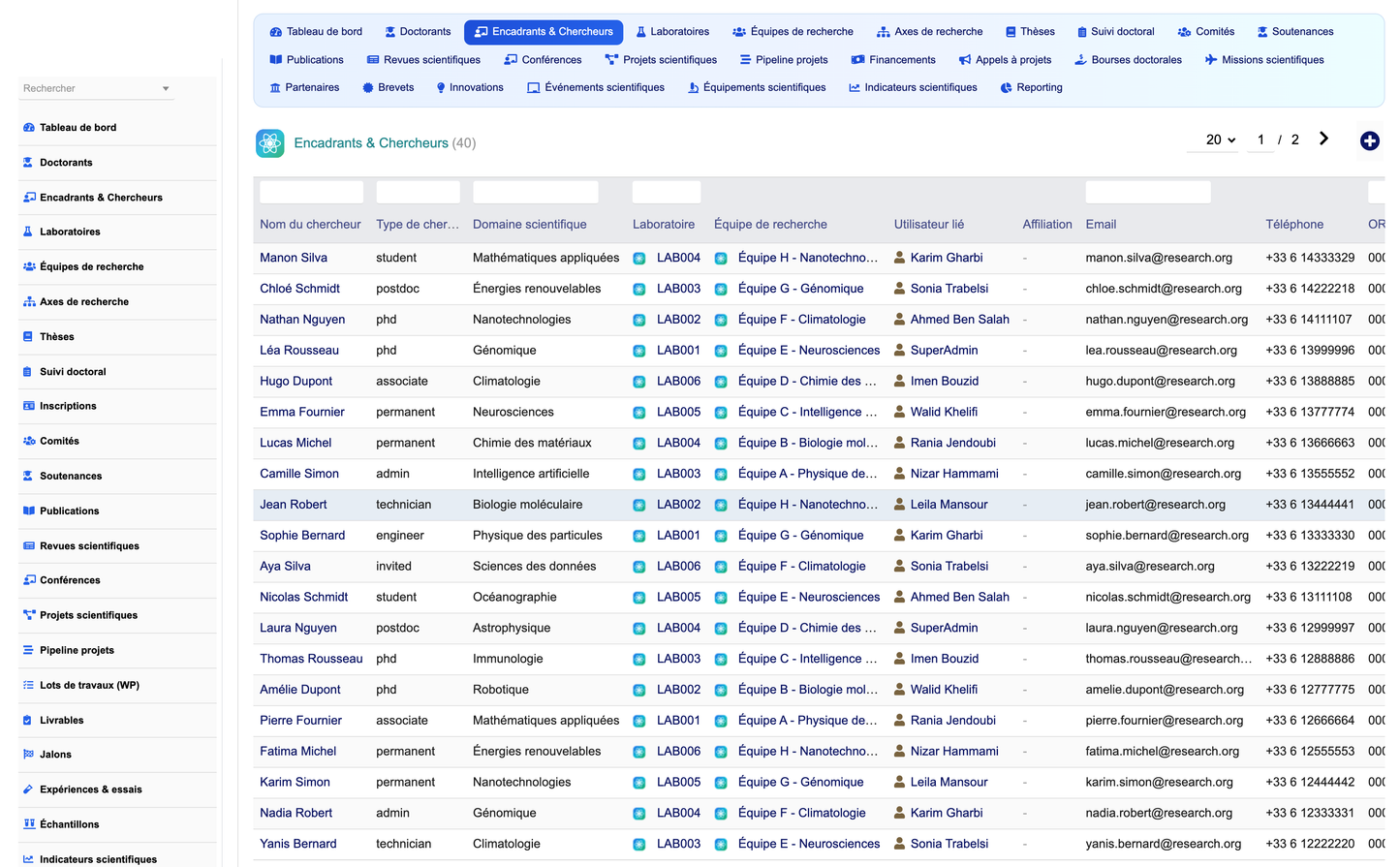
Task: Open Yanis Bernard researcher link
Action: (x=298, y=845)
